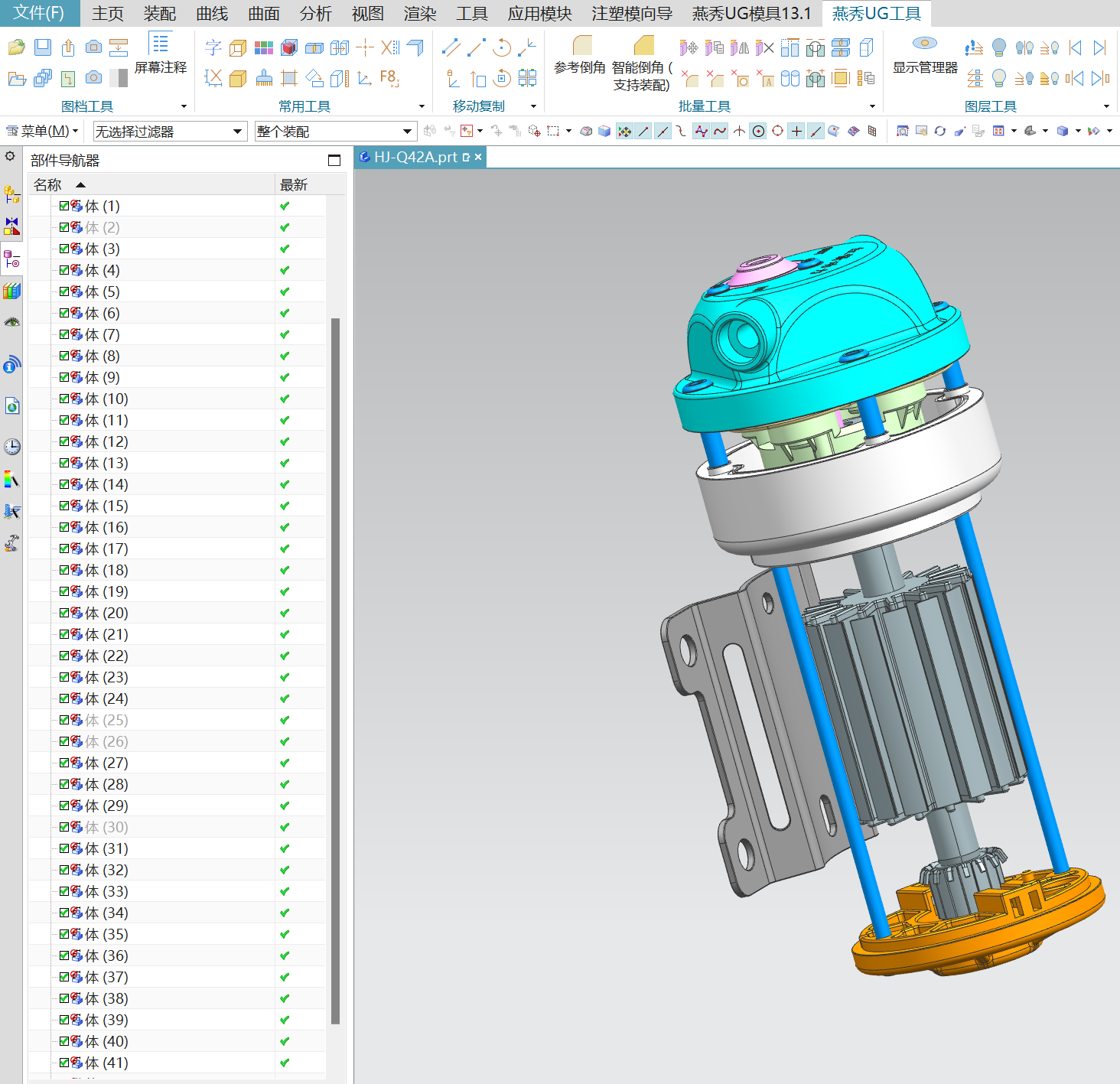
Task: Click the 智能倒角 smart chamfer tool
Action: coord(643,61)
